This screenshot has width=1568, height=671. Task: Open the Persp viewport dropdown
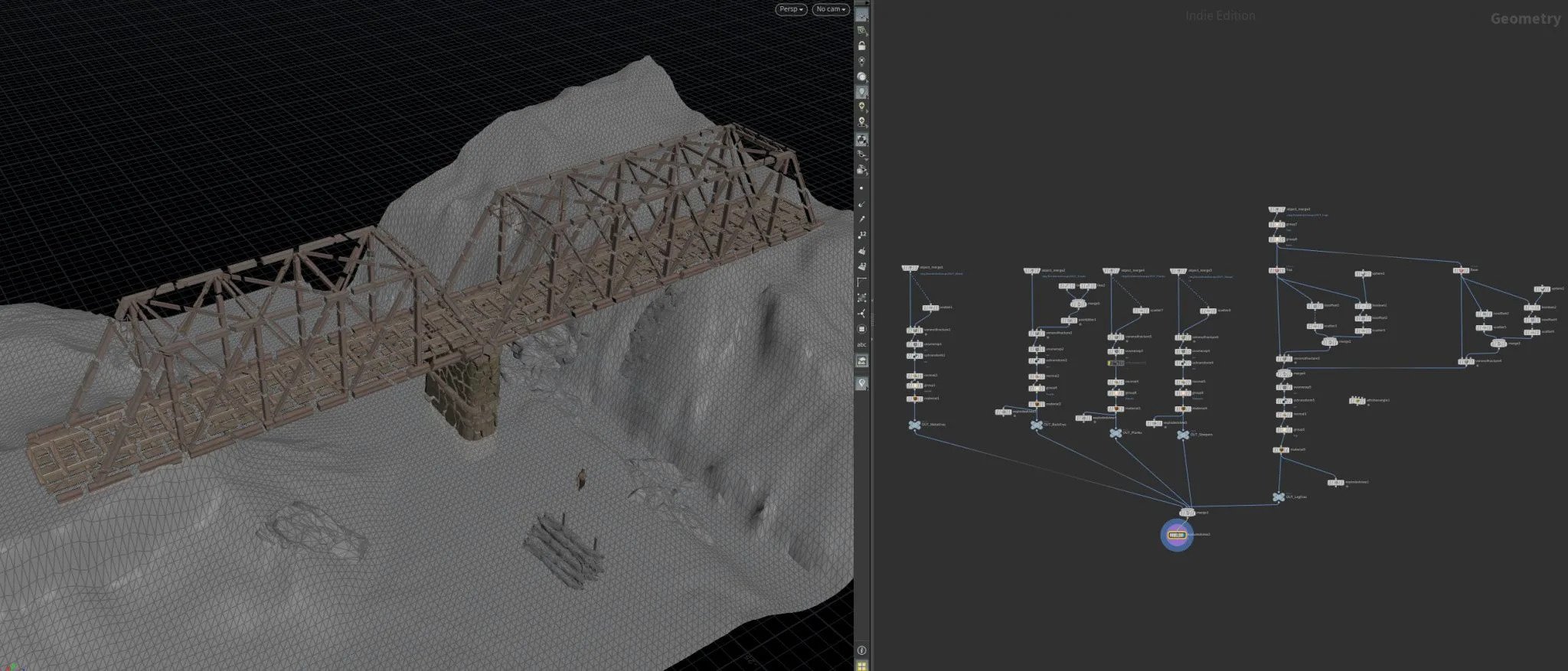[x=791, y=9]
